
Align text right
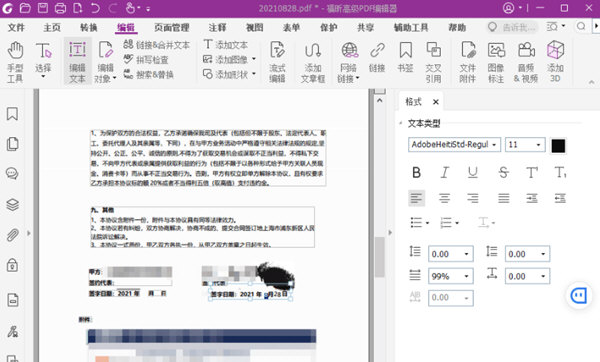pyautogui.click(x=473, y=198)
